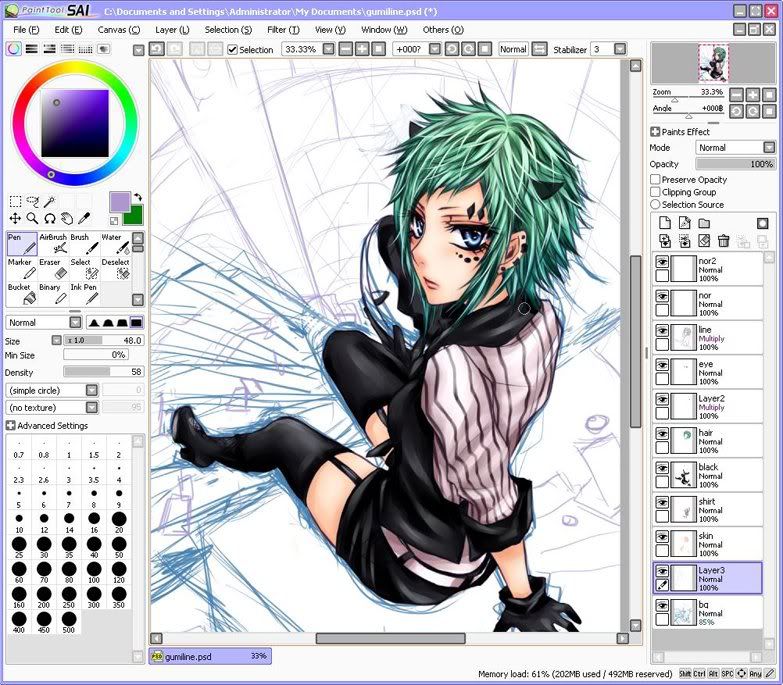Open the Layer menu
The height and width of the screenshot is (685, 783).
click(172, 29)
